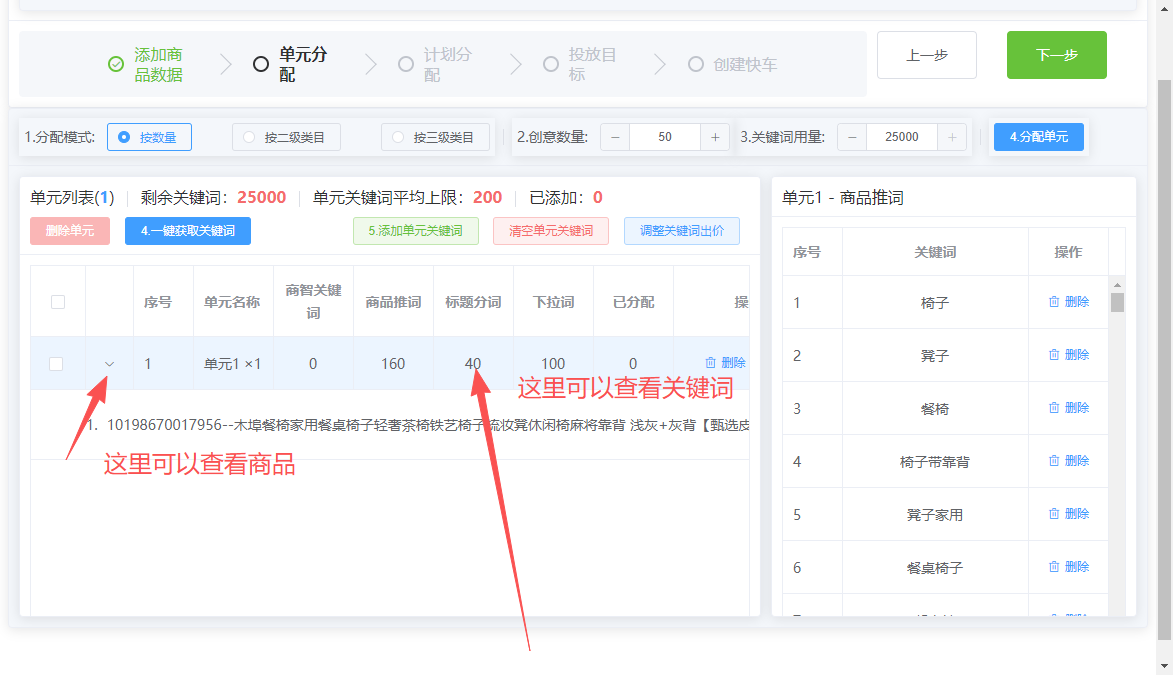Select 按二级类目 allocation mode
Image resolution: width=1173 pixels, height=675 pixels.
[287, 137]
